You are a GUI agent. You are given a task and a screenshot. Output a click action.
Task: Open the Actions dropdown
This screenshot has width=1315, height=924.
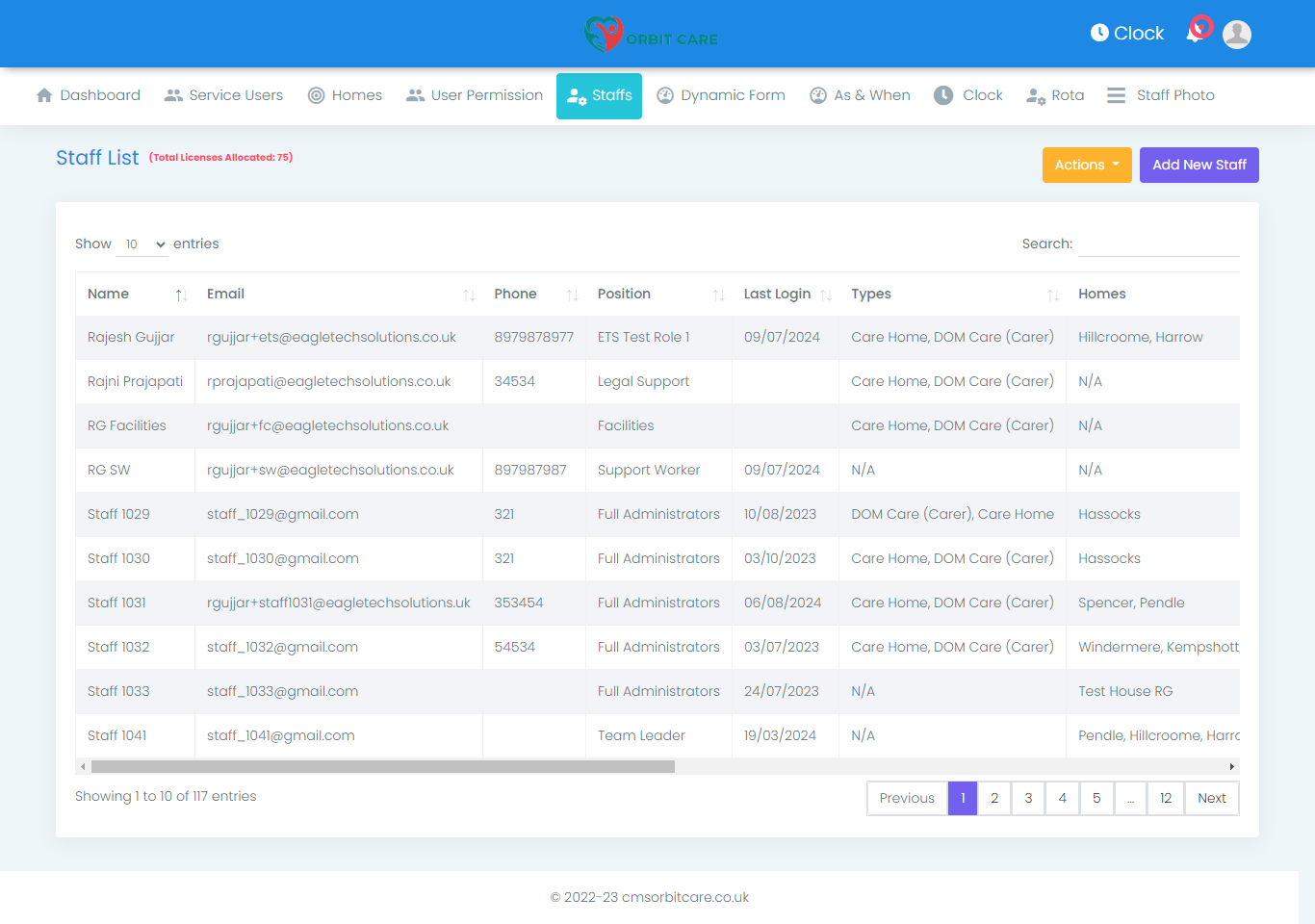[1086, 165]
